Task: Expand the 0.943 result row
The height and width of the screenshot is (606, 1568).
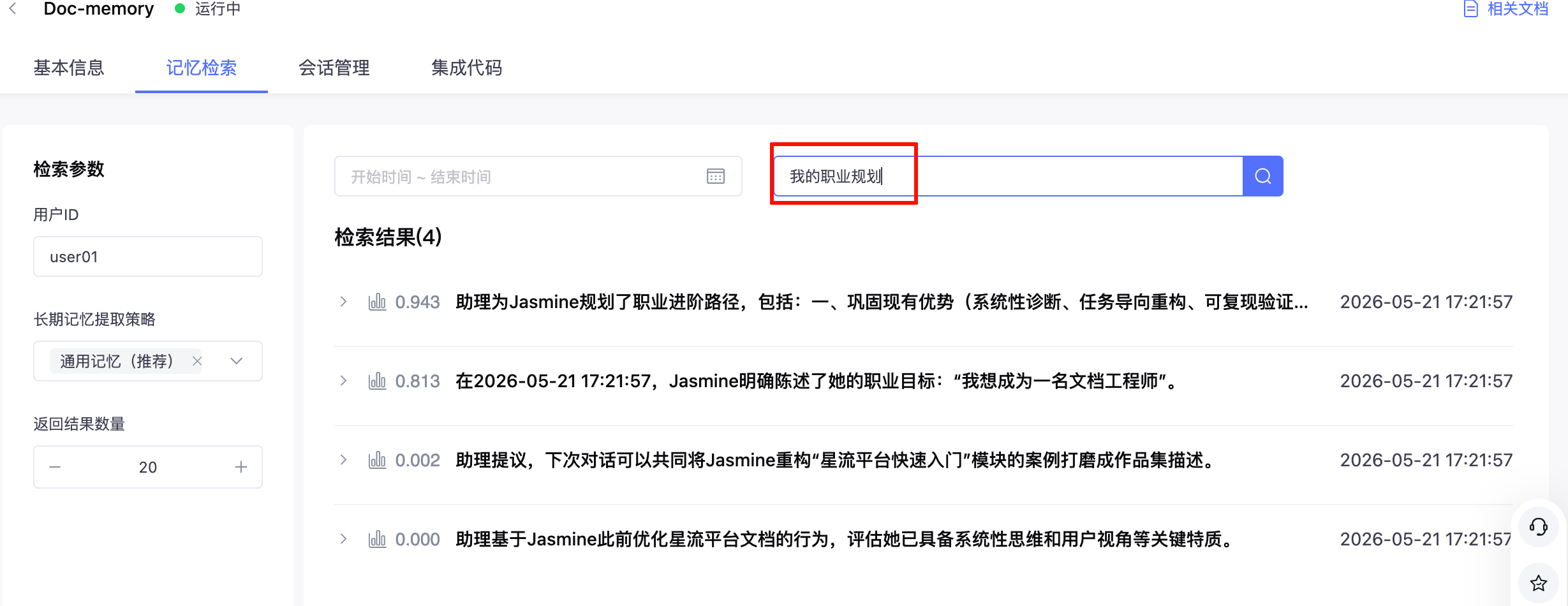Action: pos(344,302)
